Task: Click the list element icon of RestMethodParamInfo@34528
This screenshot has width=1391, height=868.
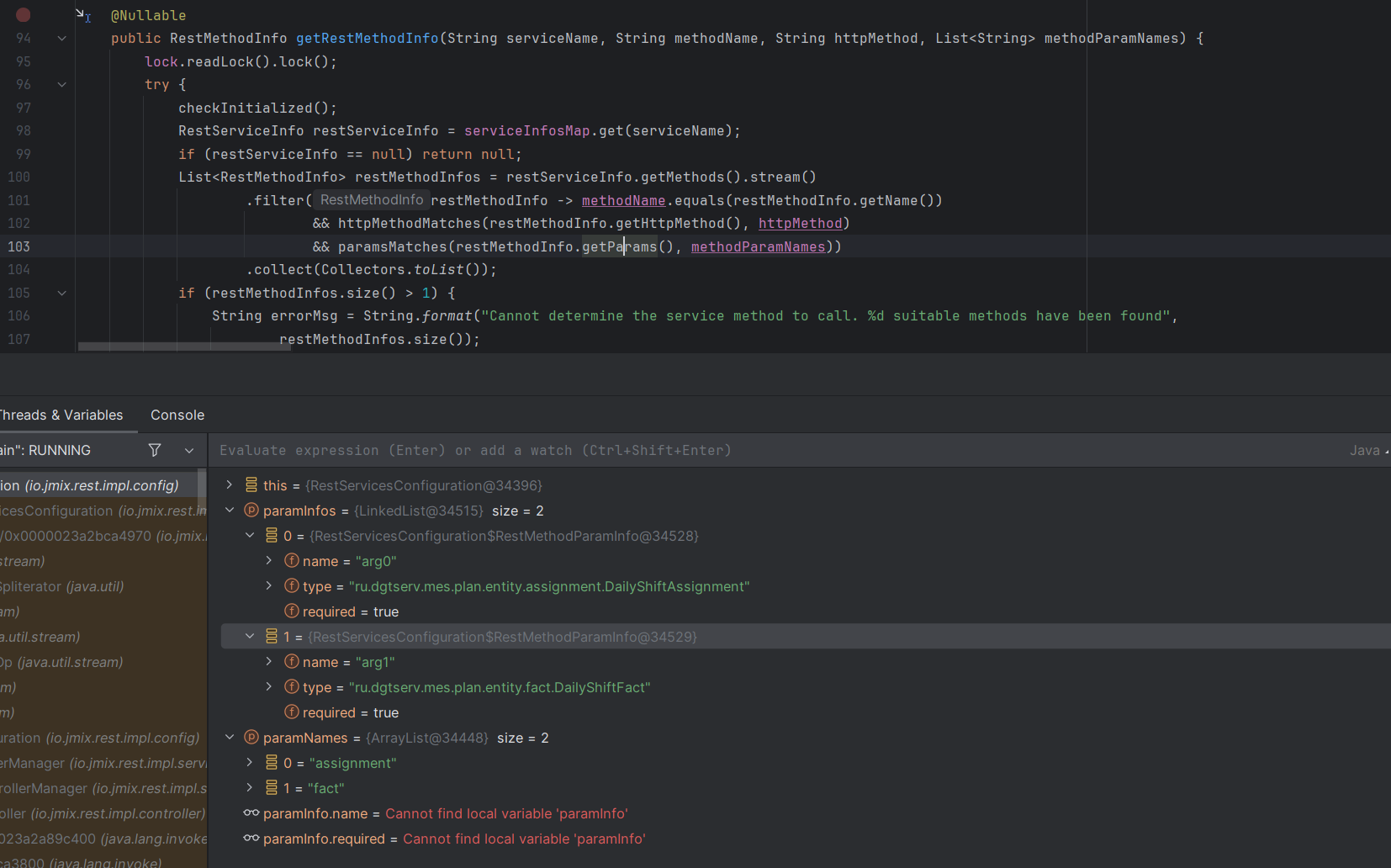Action: point(272,536)
